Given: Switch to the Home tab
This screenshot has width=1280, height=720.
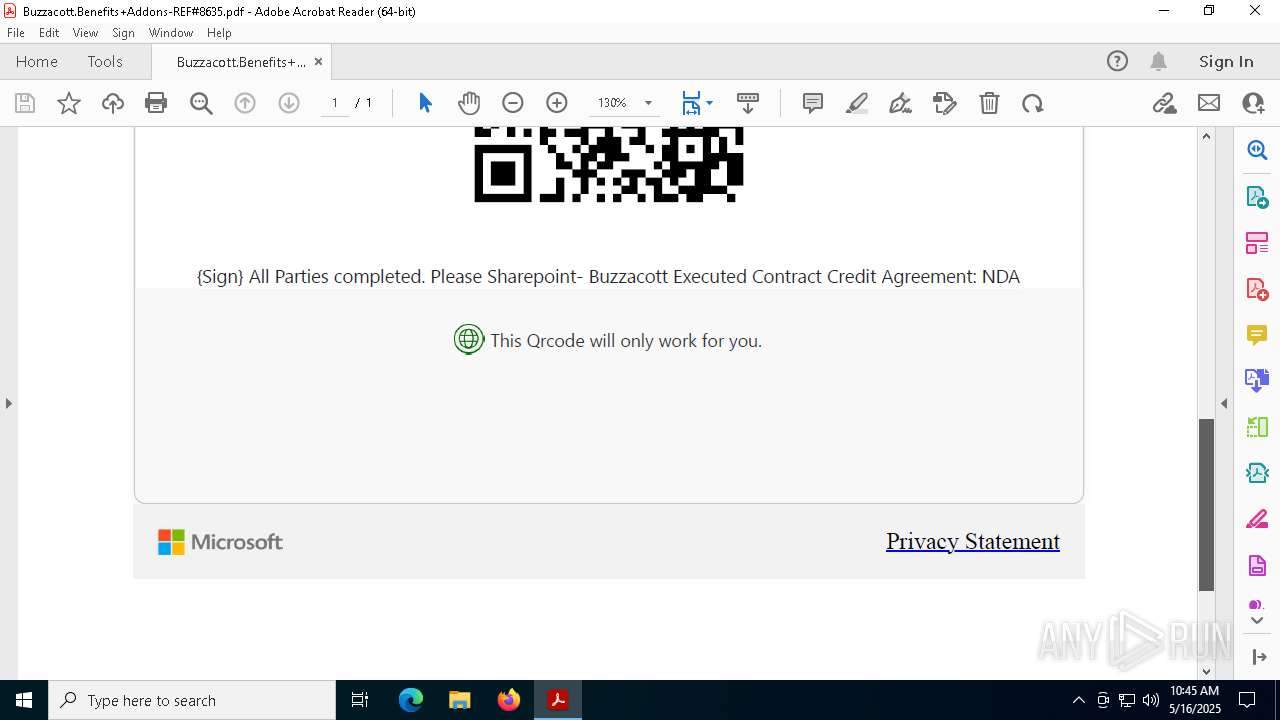Looking at the screenshot, I should click(37, 61).
